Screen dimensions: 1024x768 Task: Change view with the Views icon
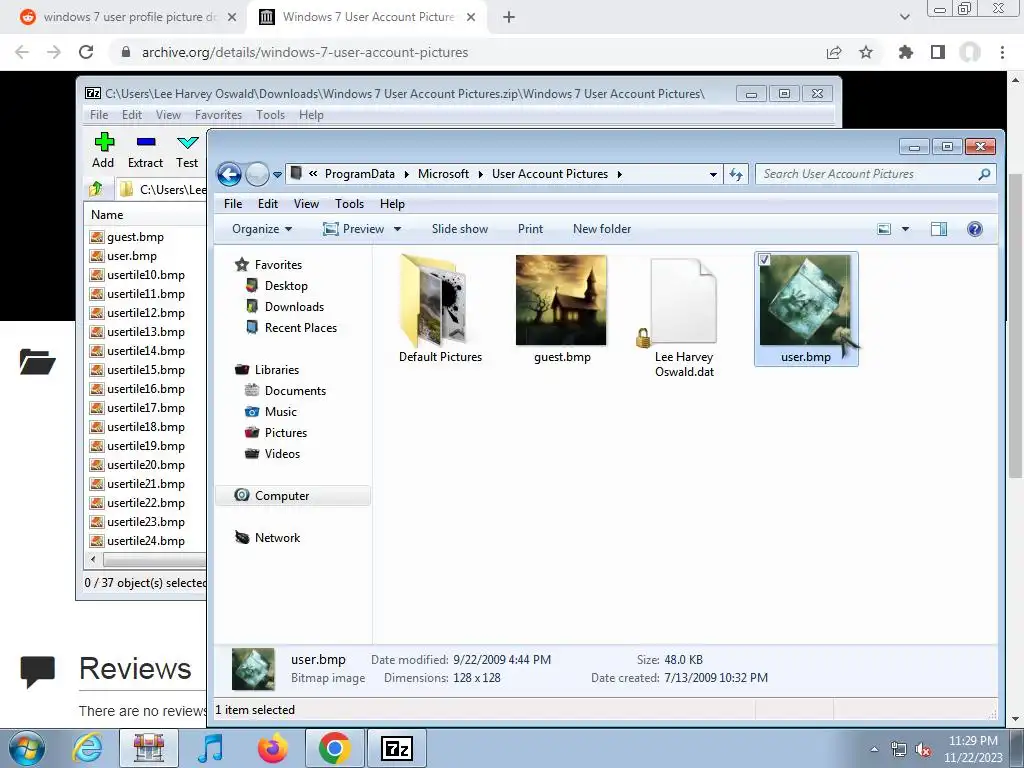(x=884, y=229)
